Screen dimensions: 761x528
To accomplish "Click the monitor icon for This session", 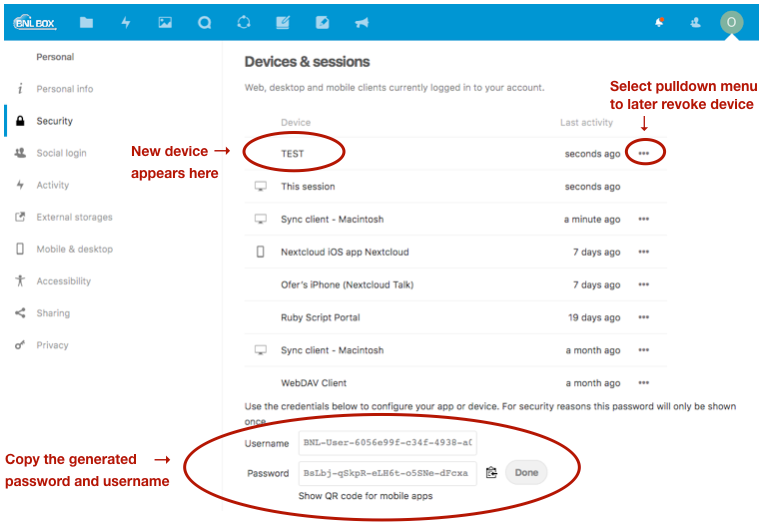I will tap(261, 186).
